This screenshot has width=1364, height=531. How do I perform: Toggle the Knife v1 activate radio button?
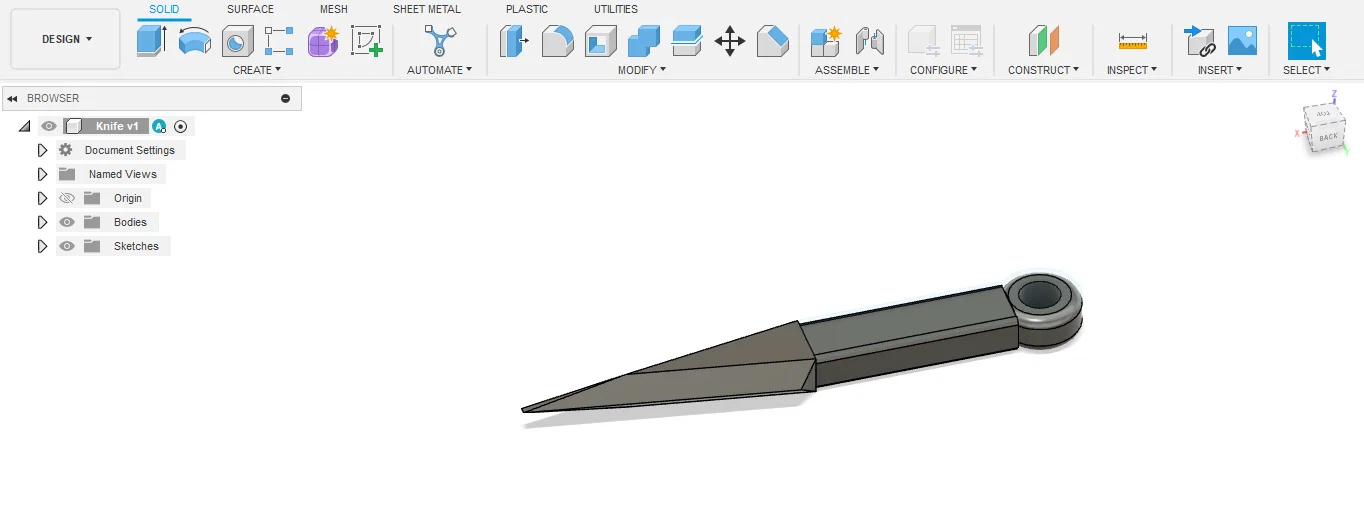[x=181, y=126]
